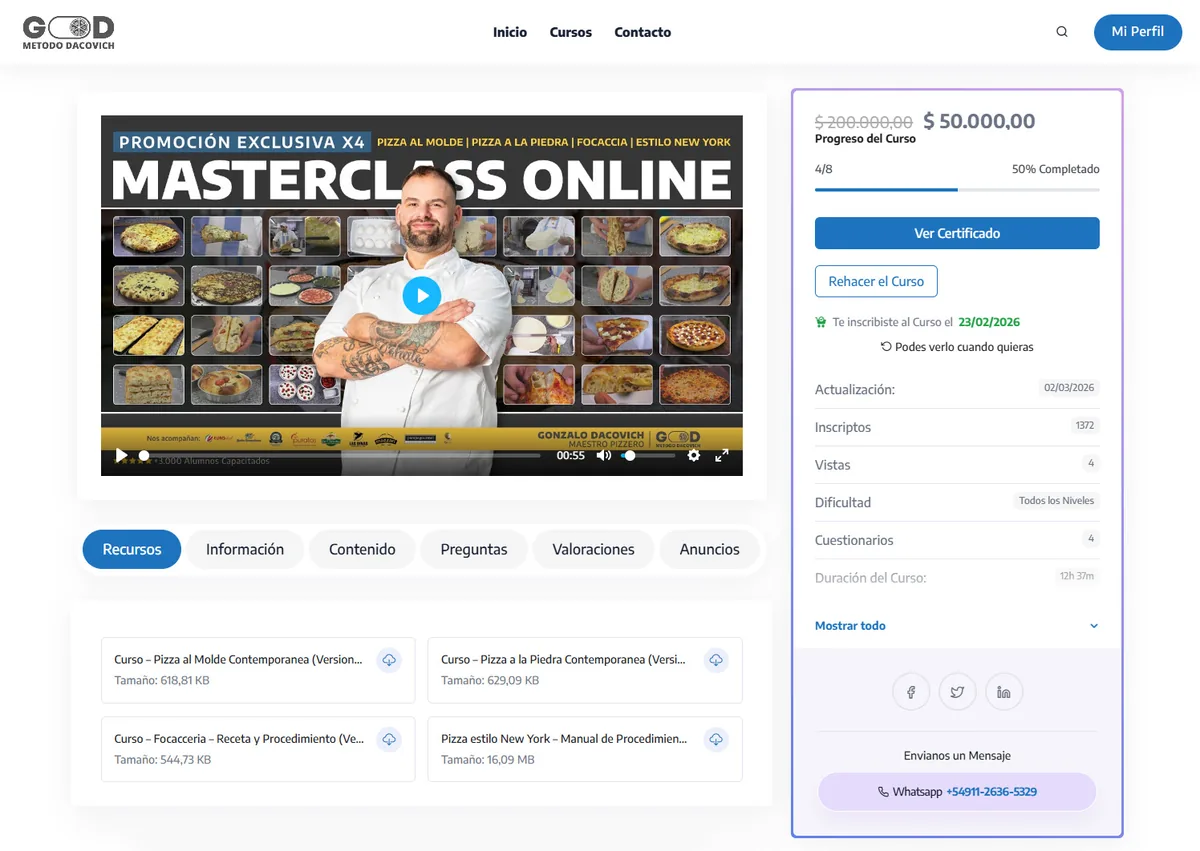Switch to the Información tab
Viewport: 1200px width, 851px height.
[245, 549]
